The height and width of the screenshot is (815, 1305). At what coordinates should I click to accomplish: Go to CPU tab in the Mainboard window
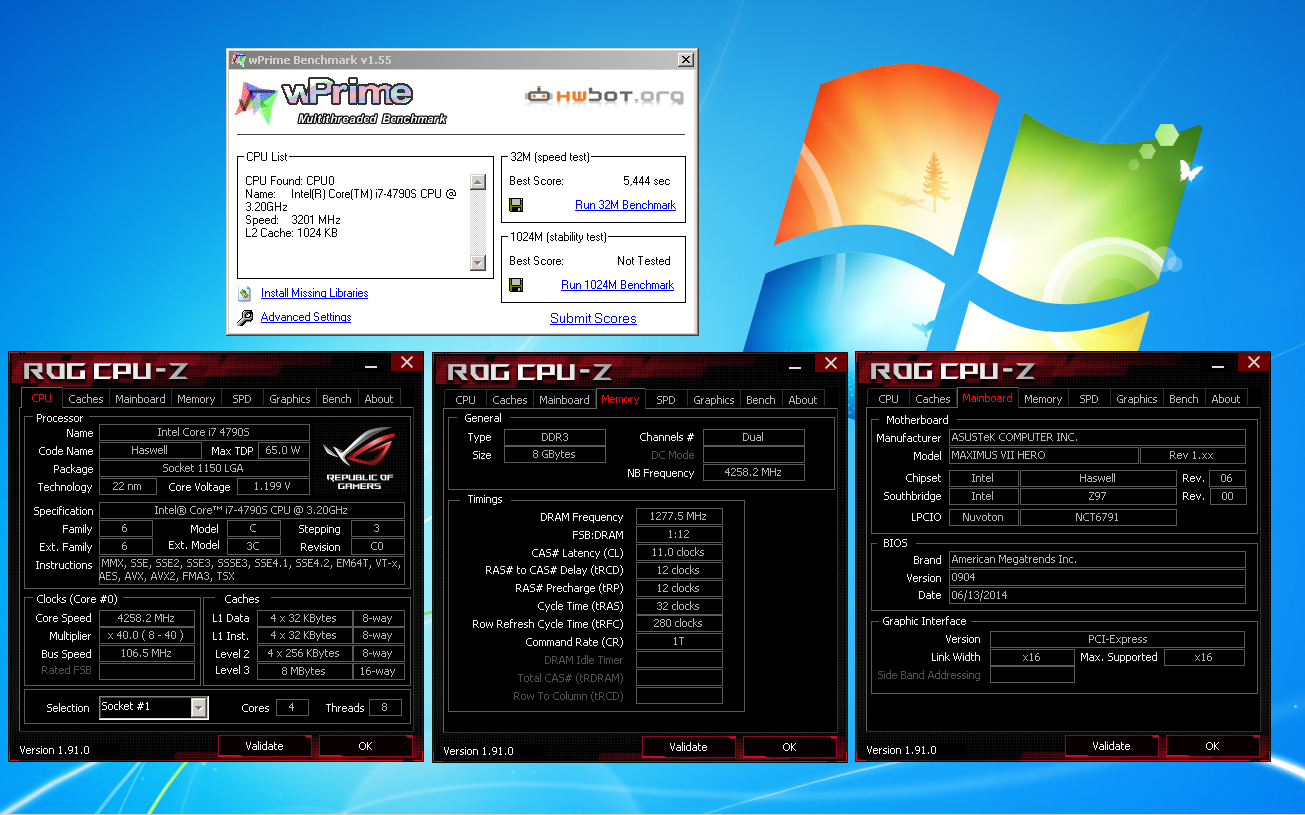click(x=889, y=399)
